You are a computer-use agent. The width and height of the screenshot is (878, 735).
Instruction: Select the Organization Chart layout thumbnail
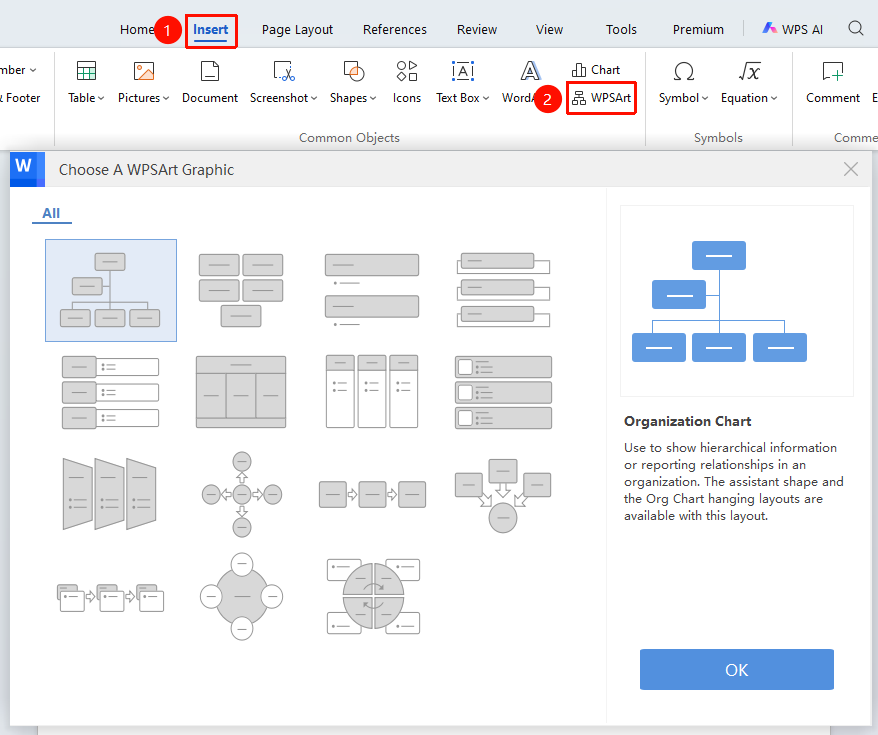point(111,290)
